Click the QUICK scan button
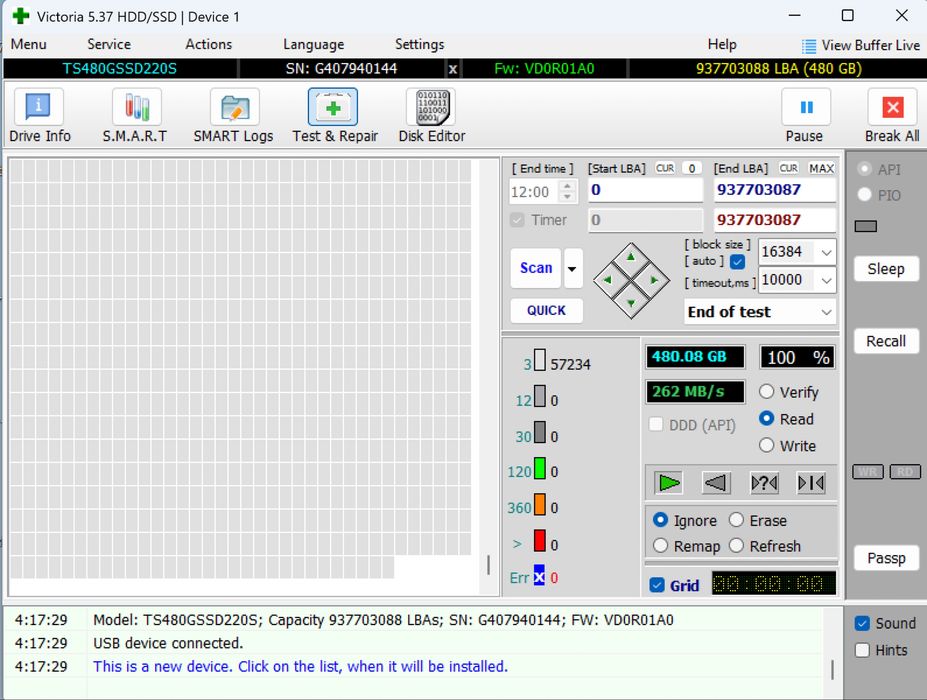This screenshot has height=700, width=927. point(546,310)
